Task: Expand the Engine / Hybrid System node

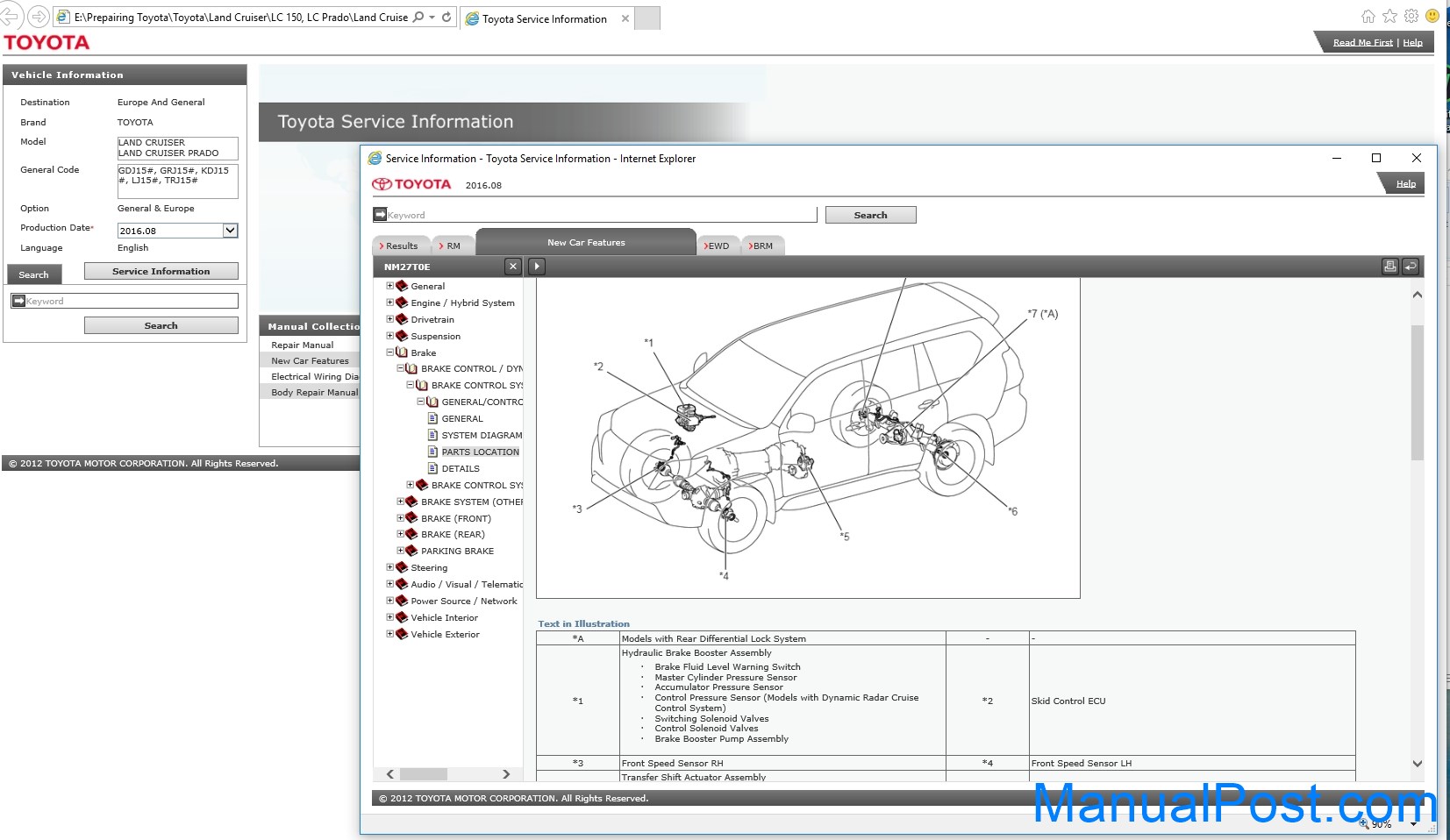Action: coord(390,303)
